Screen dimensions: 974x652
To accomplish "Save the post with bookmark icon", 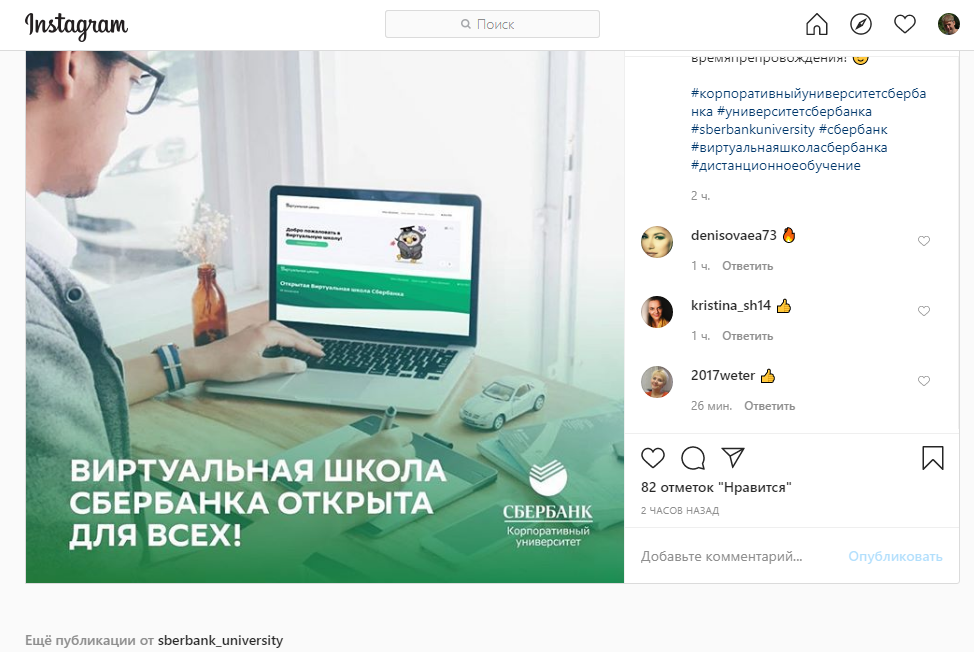I will coord(932,458).
